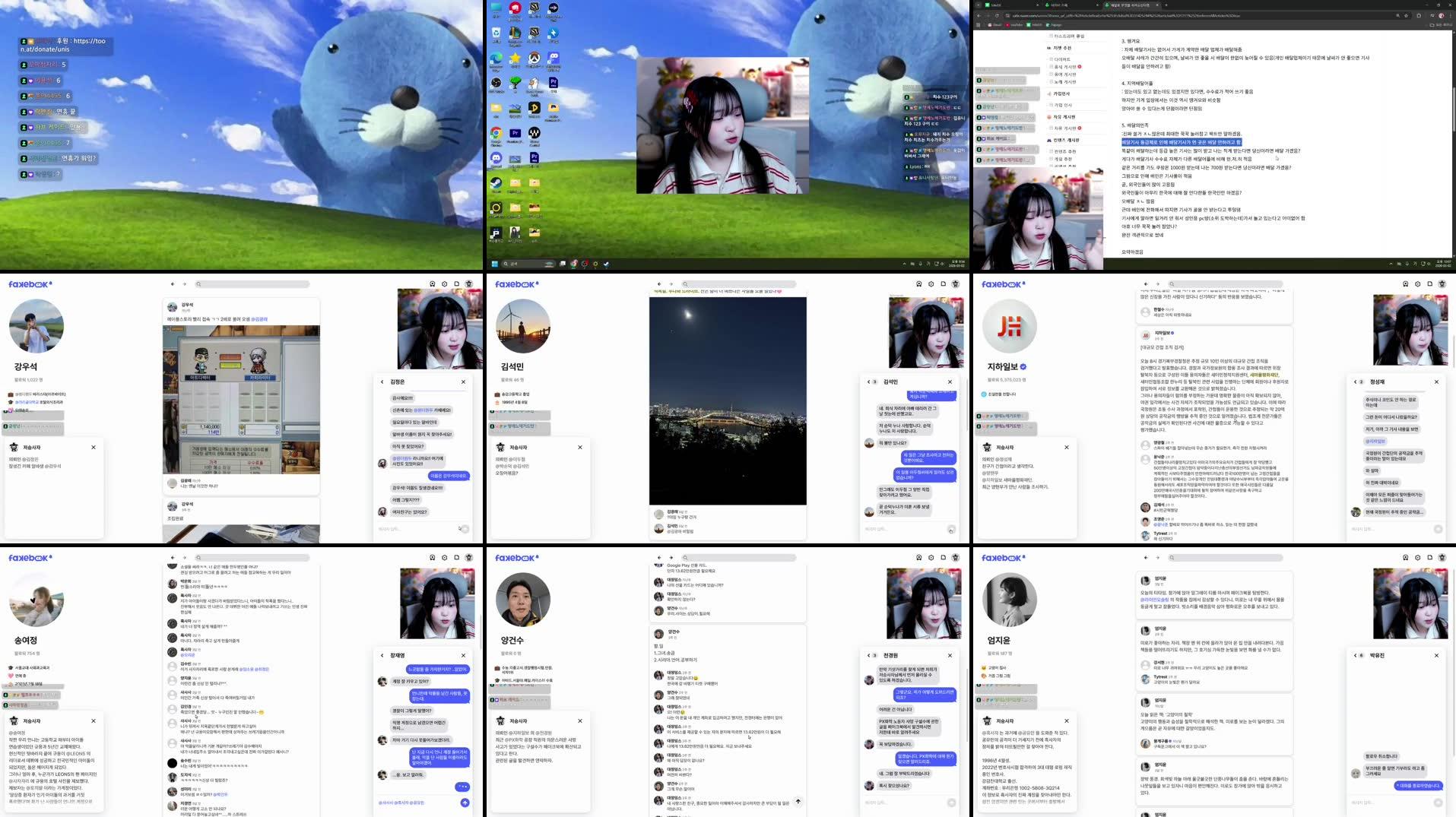Image resolution: width=1456 pixels, height=817 pixels.
Task: Open the faxebok settings gear icon
Action: (445, 283)
